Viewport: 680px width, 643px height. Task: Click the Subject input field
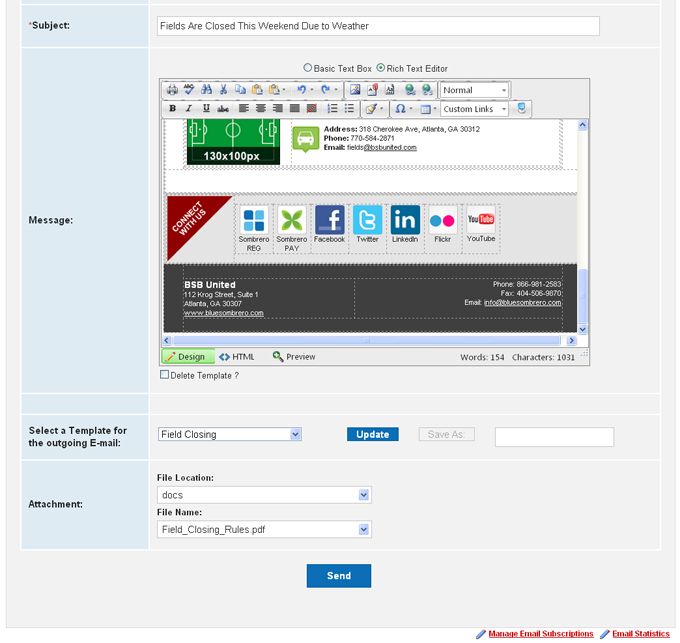point(378,26)
